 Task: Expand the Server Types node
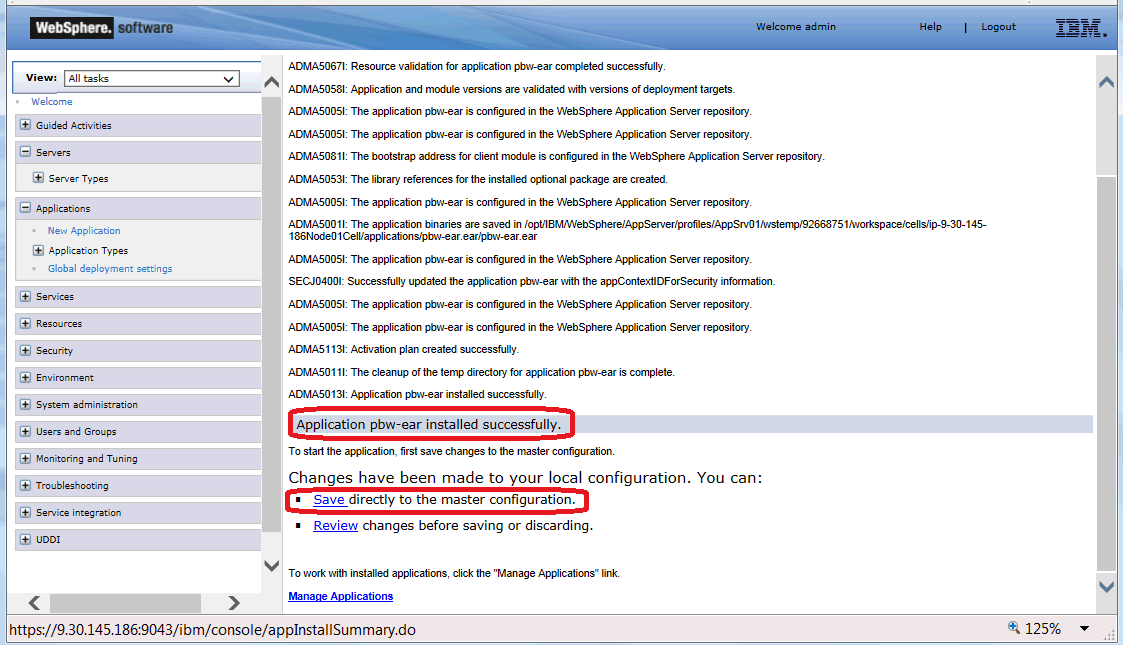point(39,178)
